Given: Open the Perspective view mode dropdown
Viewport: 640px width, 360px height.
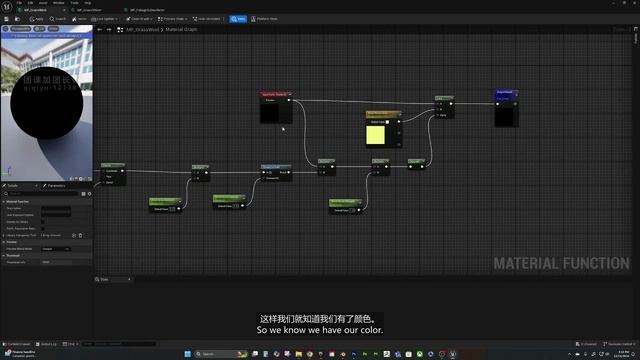Looking at the screenshot, I should point(20,29).
